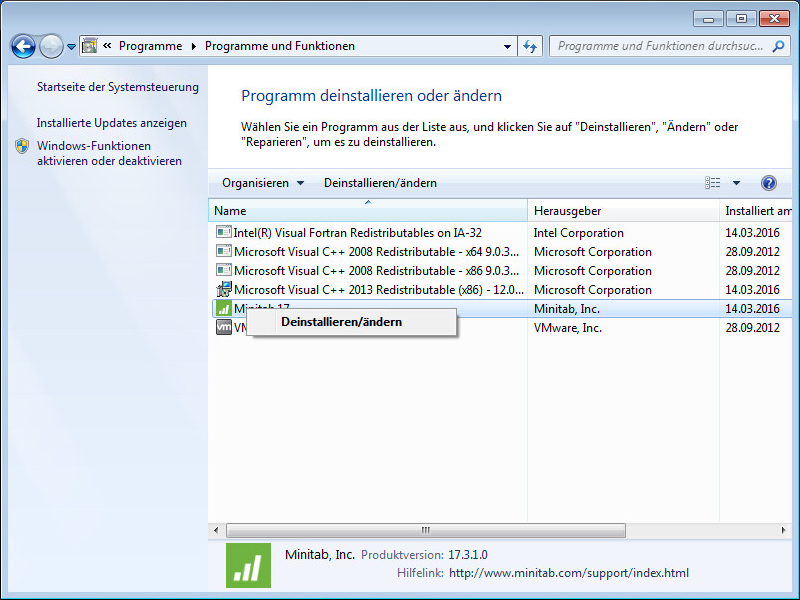Click the Intel Visual Fortran program icon
The image size is (800, 600).
point(223,232)
